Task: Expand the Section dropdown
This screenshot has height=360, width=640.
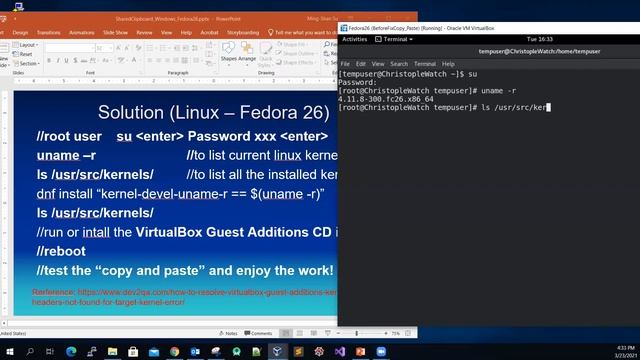Action: (27, 63)
